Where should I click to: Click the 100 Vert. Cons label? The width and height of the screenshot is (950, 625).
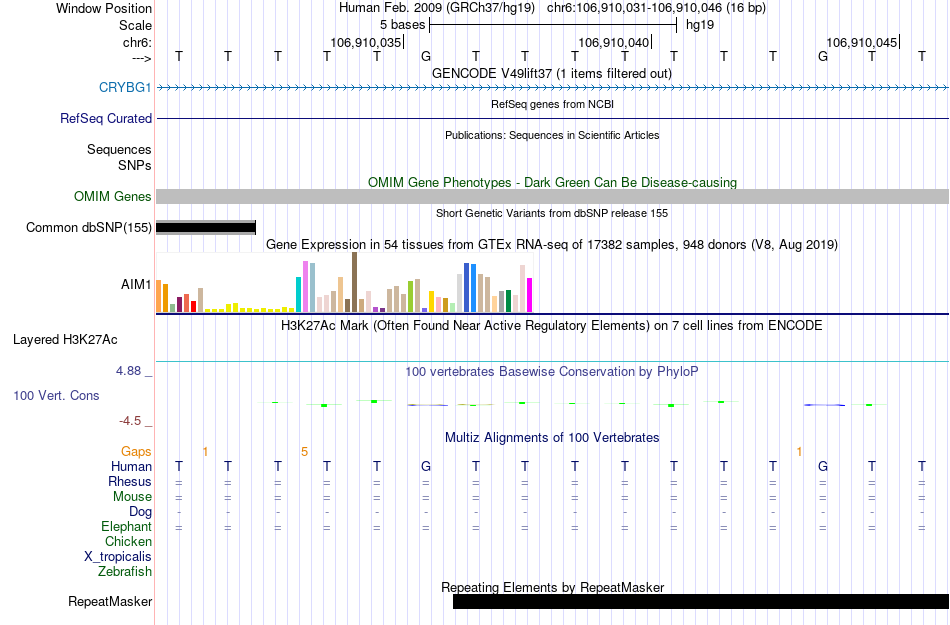[56, 395]
